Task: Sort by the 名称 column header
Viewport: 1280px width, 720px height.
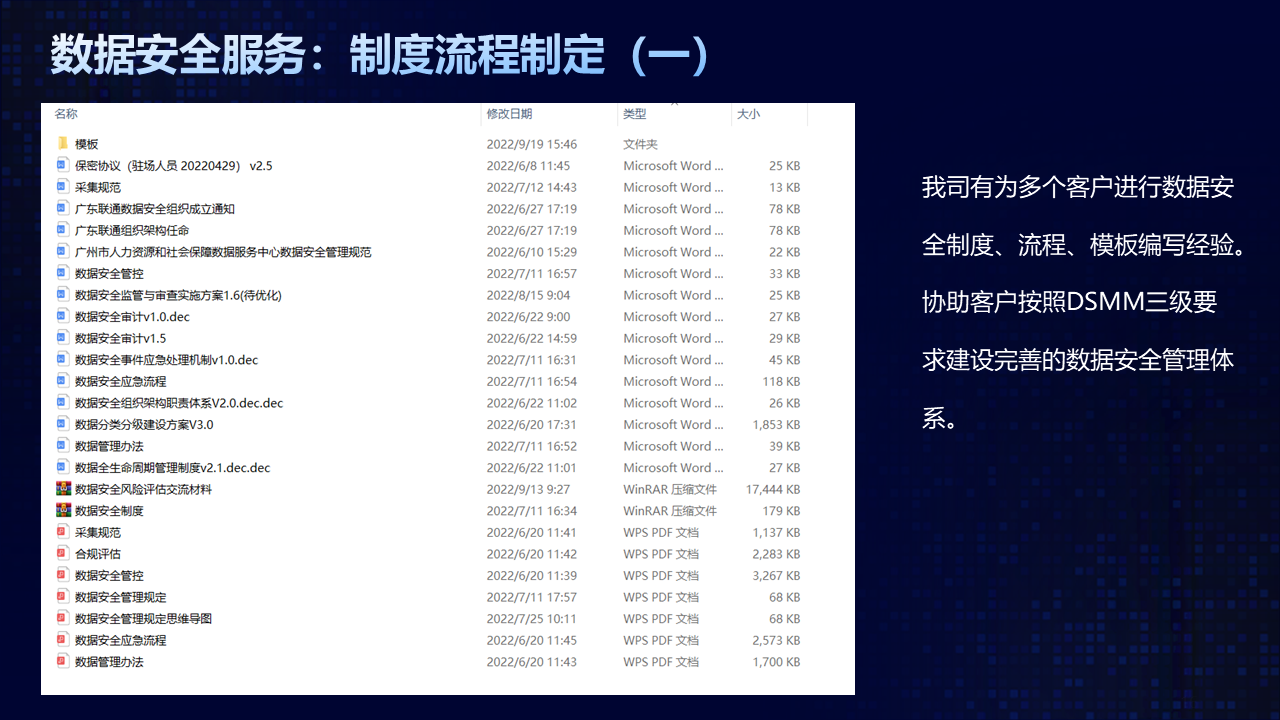Action: (66, 114)
